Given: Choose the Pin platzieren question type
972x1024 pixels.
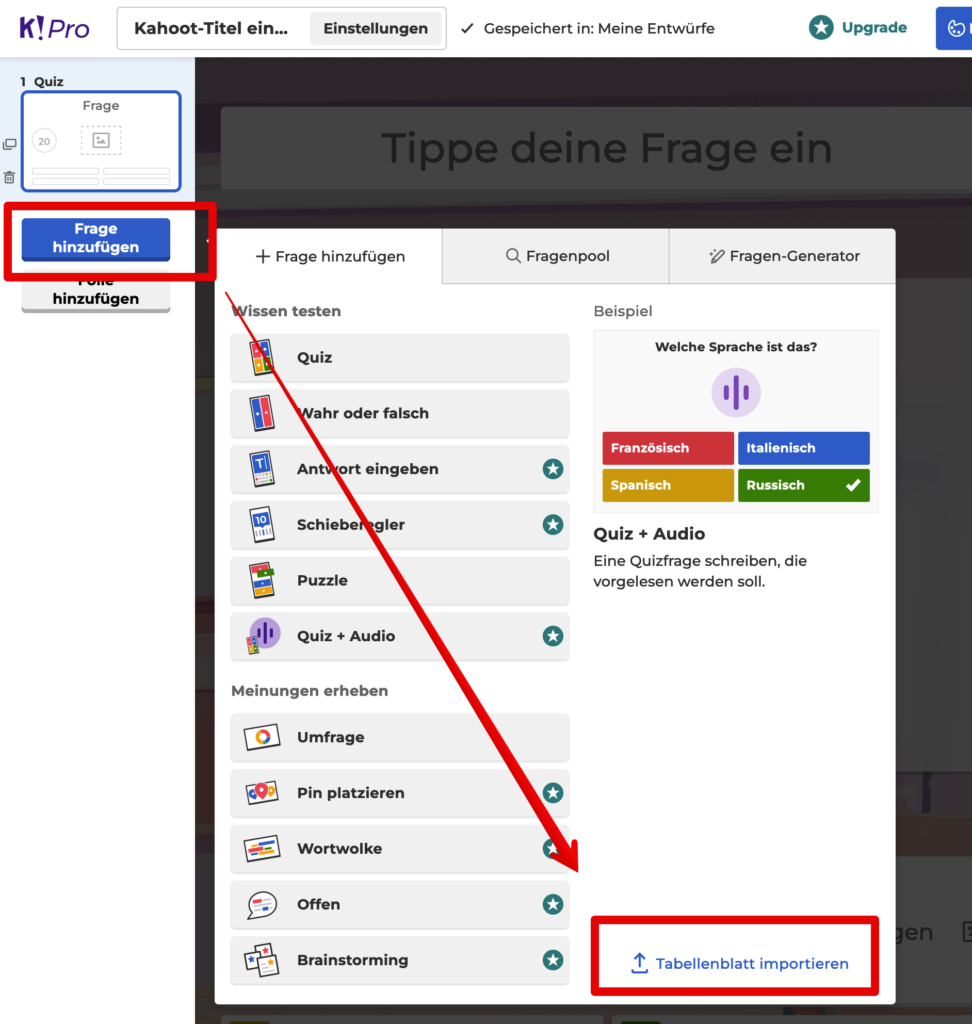Looking at the screenshot, I should click(399, 793).
